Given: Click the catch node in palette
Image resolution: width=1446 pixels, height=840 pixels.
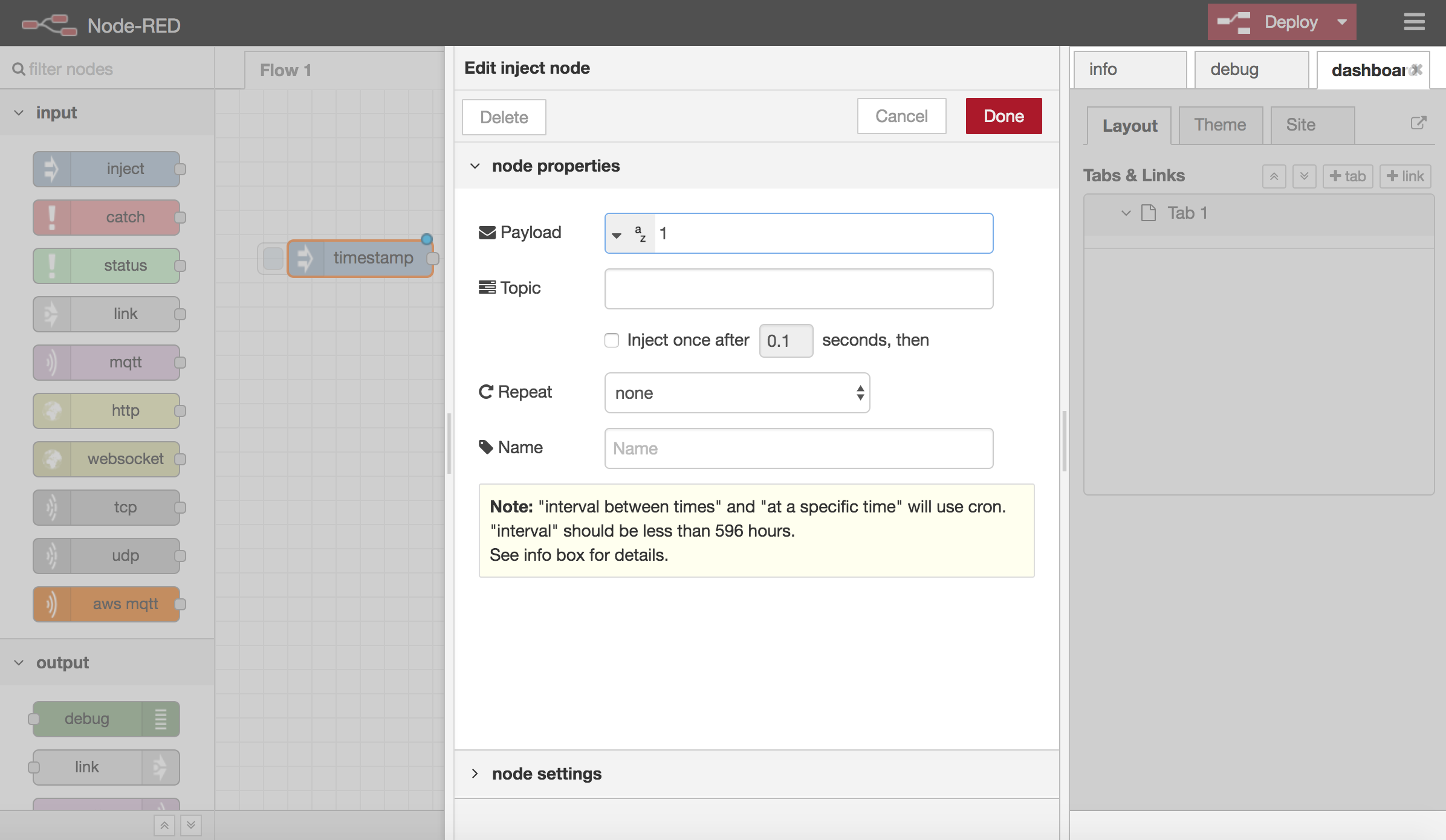Looking at the screenshot, I should 106,217.
